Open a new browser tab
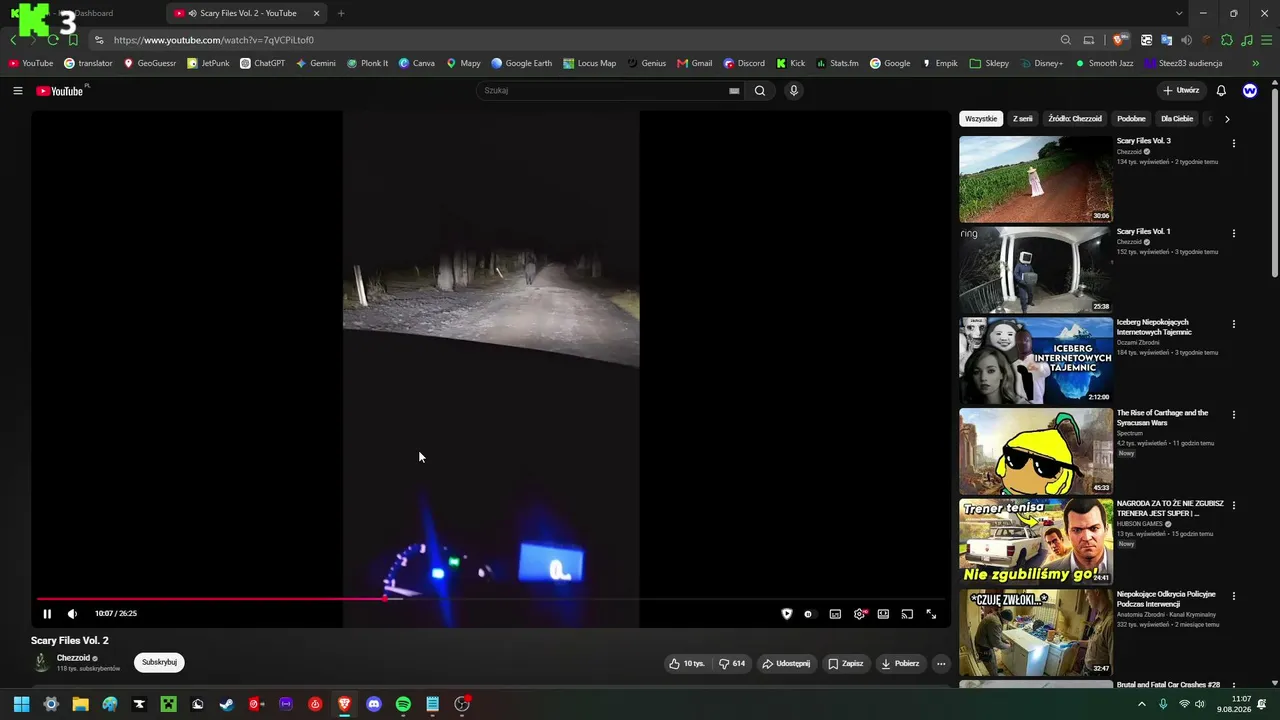Image resolution: width=1280 pixels, height=720 pixels. [x=341, y=13]
